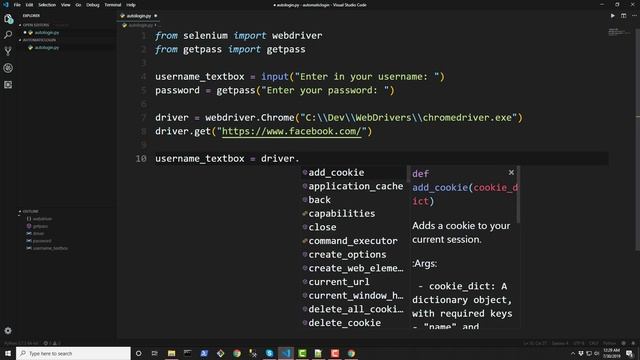Switch to Skype on the taskbar
The image size is (640, 360).
[269, 353]
